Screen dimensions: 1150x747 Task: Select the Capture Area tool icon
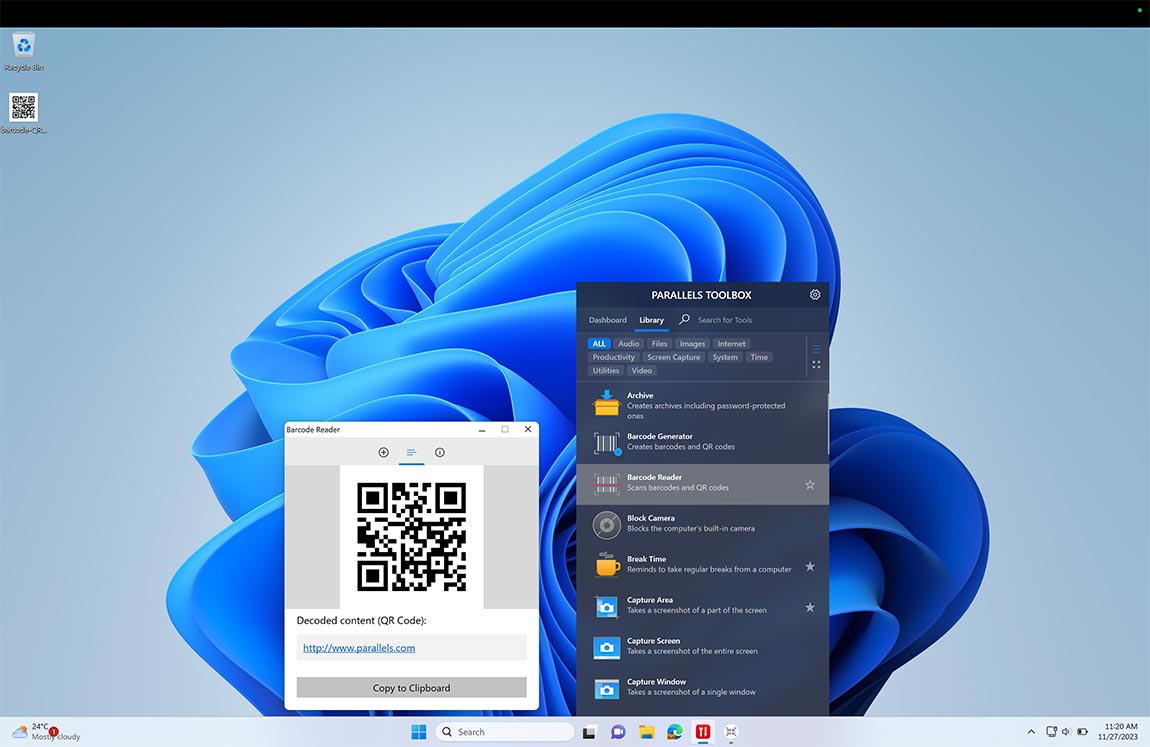pyautogui.click(x=605, y=606)
